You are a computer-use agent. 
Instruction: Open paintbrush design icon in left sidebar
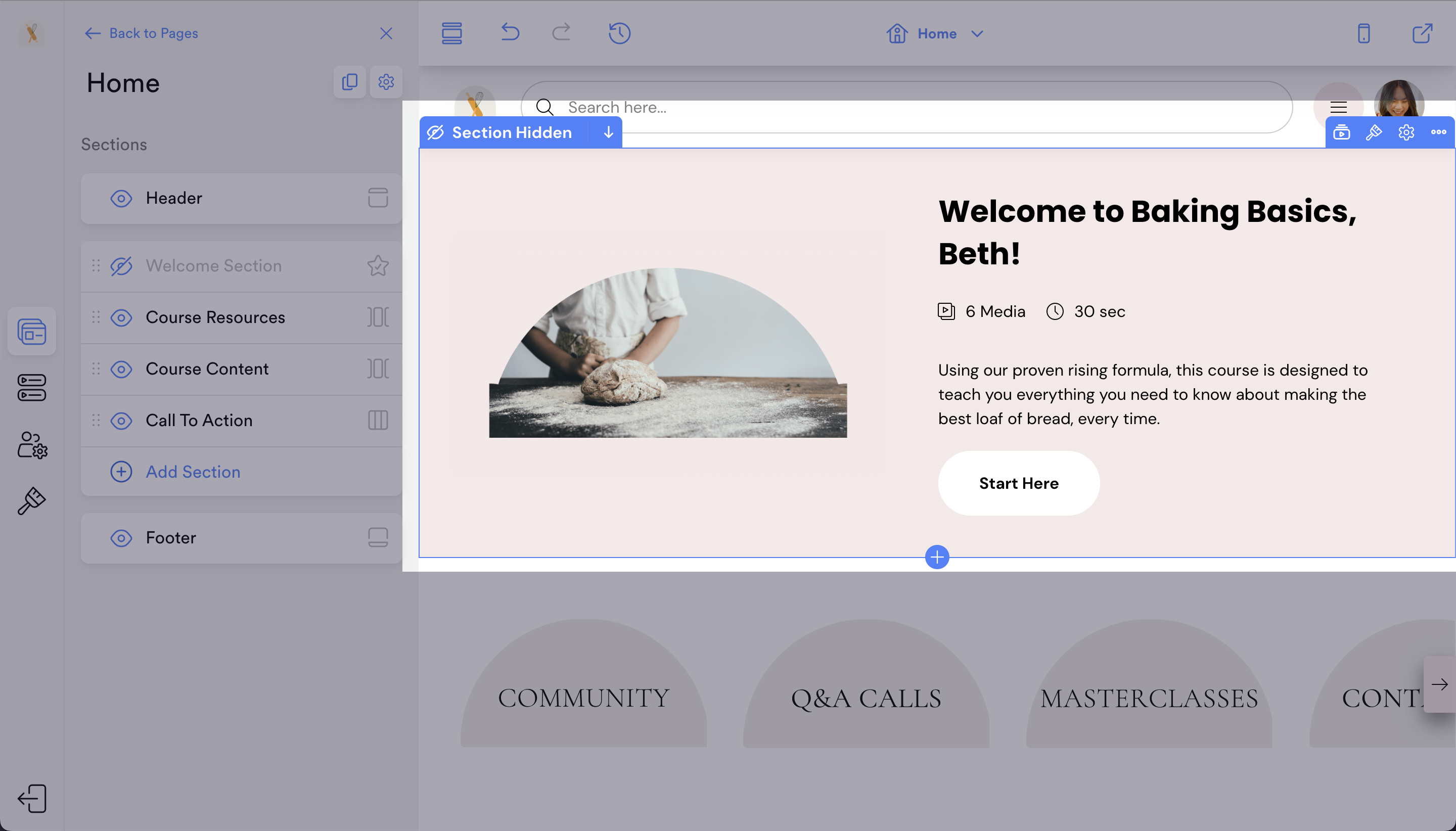[x=32, y=500]
